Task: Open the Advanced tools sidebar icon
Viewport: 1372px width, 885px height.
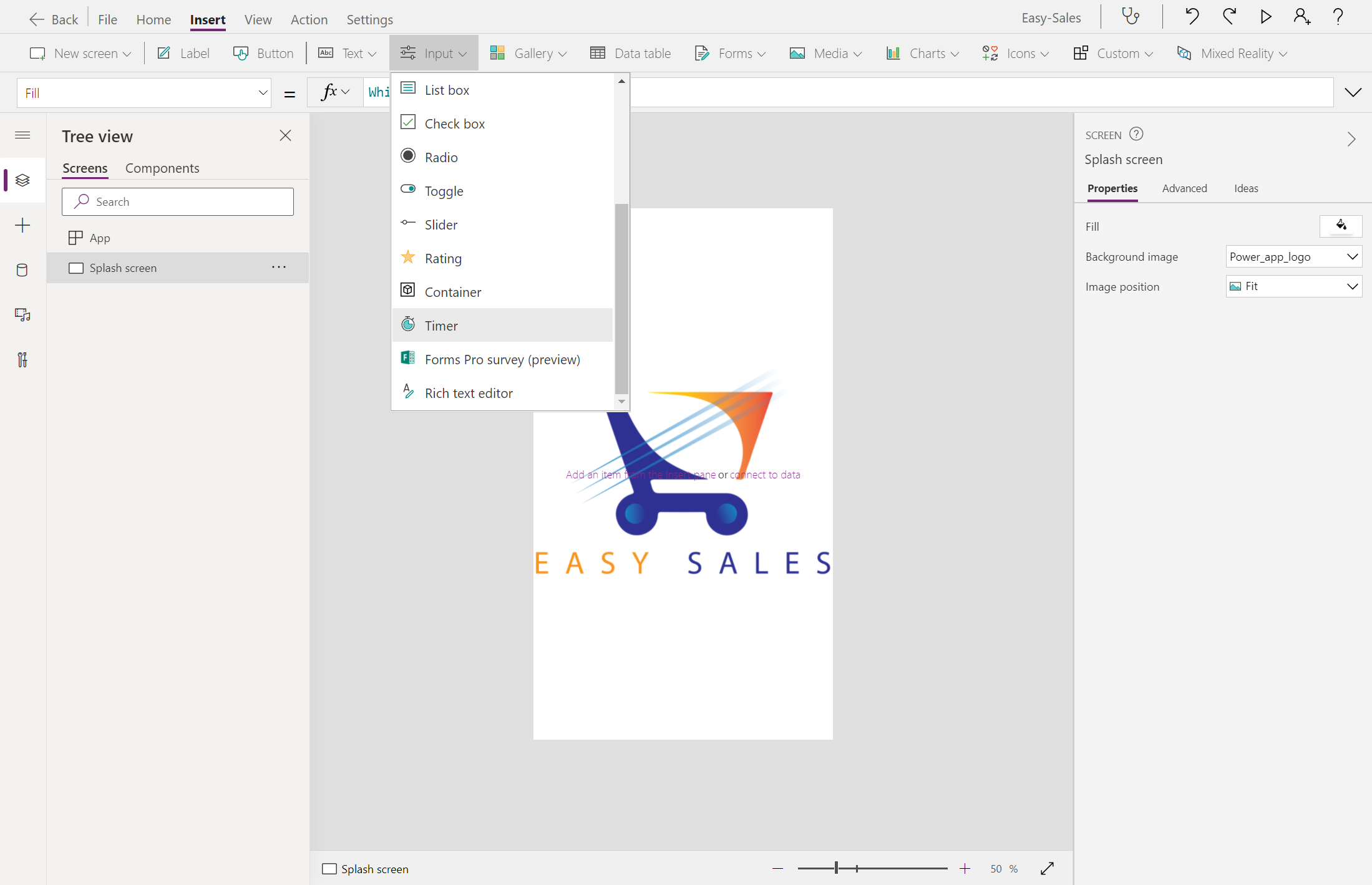Action: 22,360
